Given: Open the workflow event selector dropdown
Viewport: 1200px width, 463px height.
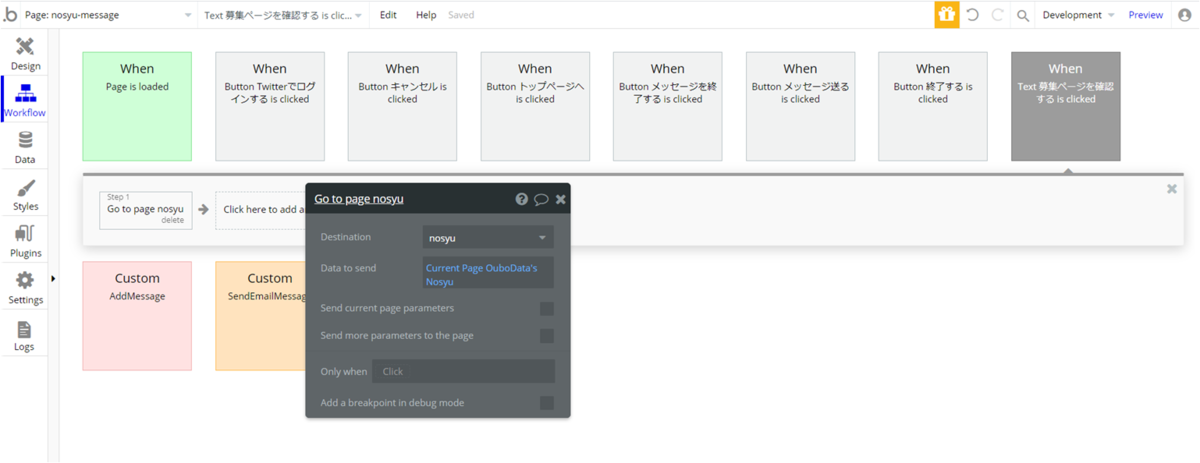Looking at the screenshot, I should (x=284, y=15).
